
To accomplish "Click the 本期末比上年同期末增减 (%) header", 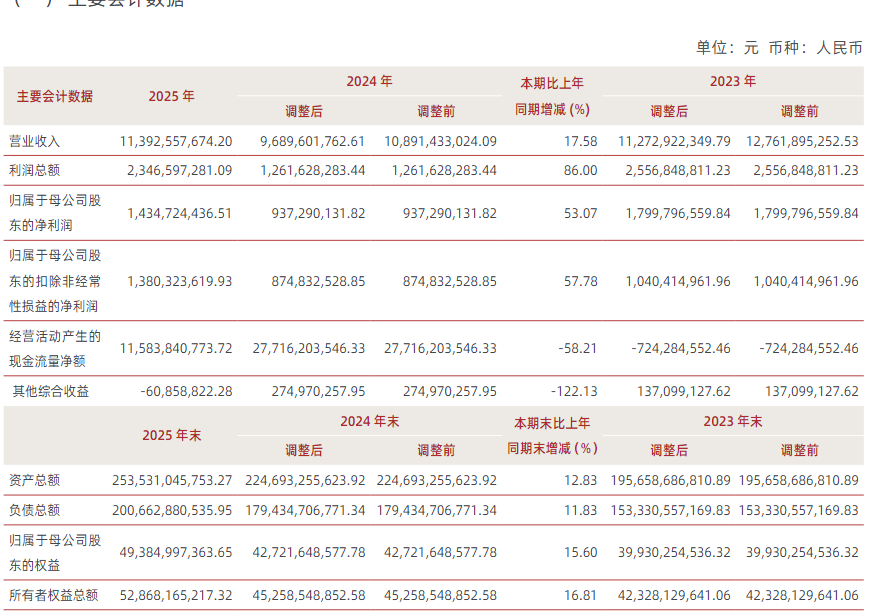I will 552,435.
